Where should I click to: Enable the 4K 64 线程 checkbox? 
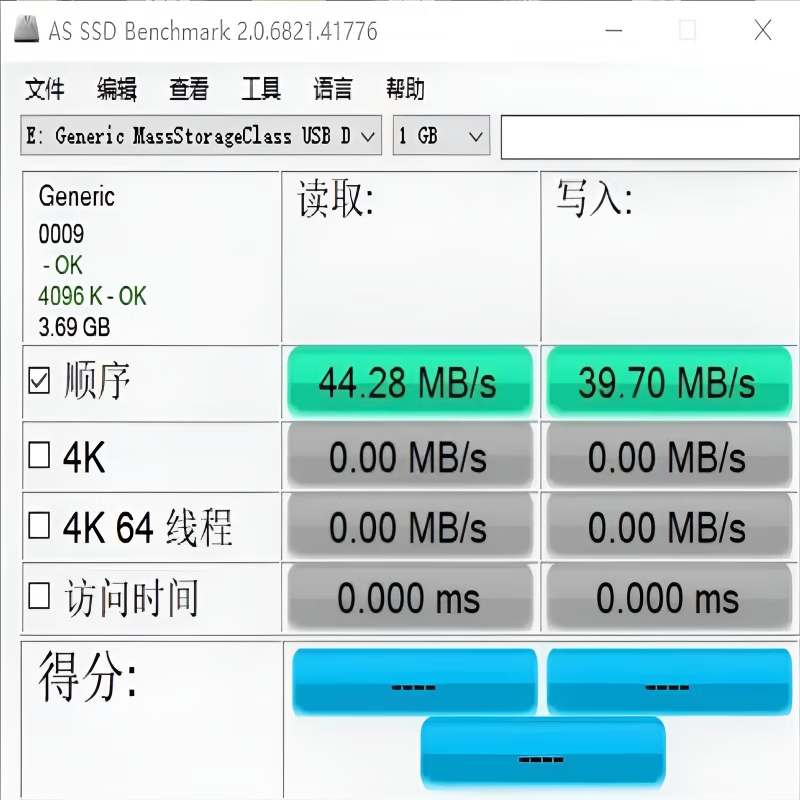[x=39, y=526]
